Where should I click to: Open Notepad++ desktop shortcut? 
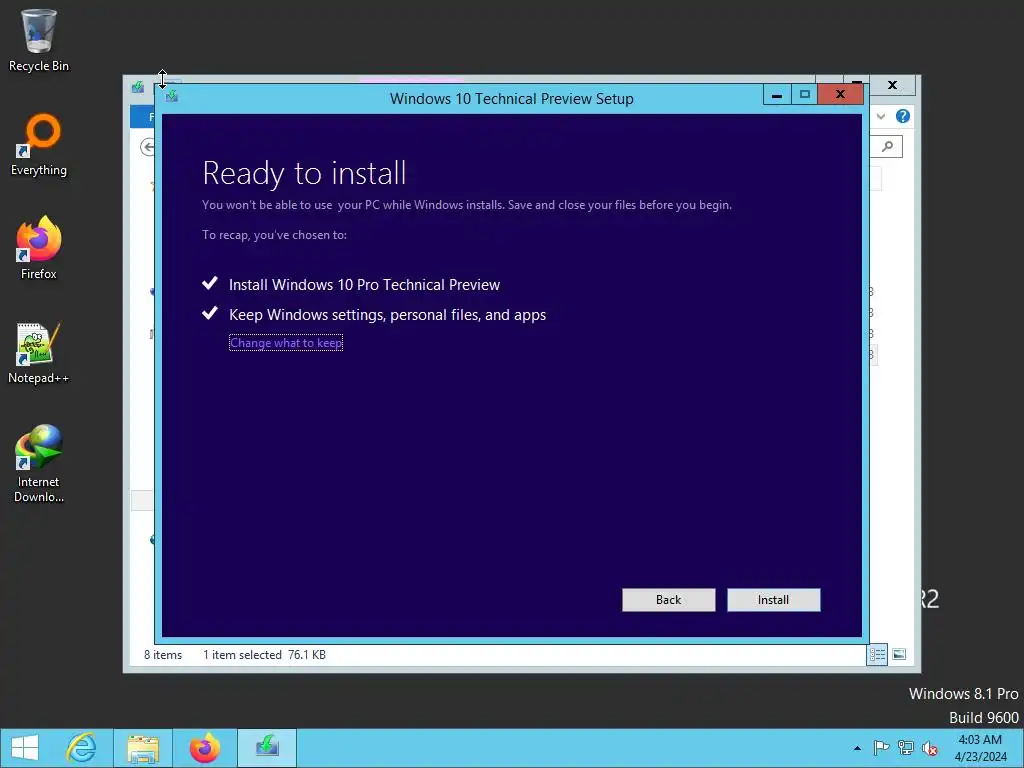click(39, 353)
